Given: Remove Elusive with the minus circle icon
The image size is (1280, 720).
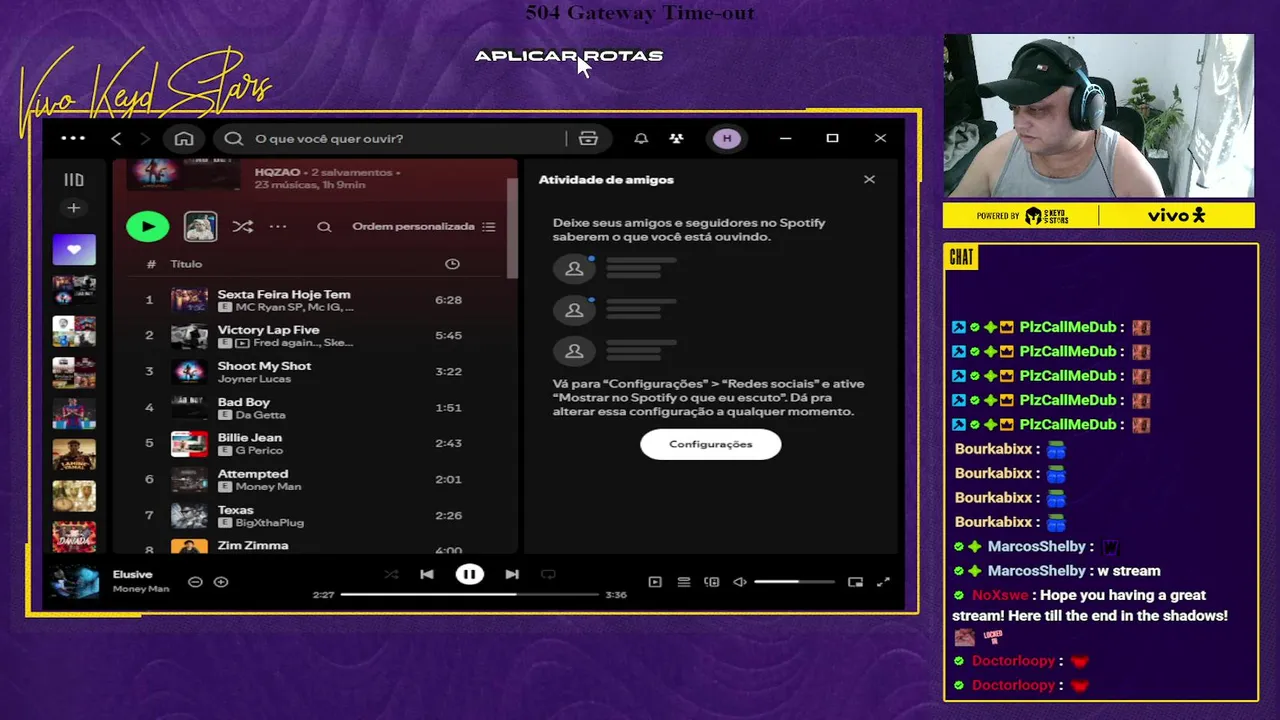Looking at the screenshot, I should 195,582.
